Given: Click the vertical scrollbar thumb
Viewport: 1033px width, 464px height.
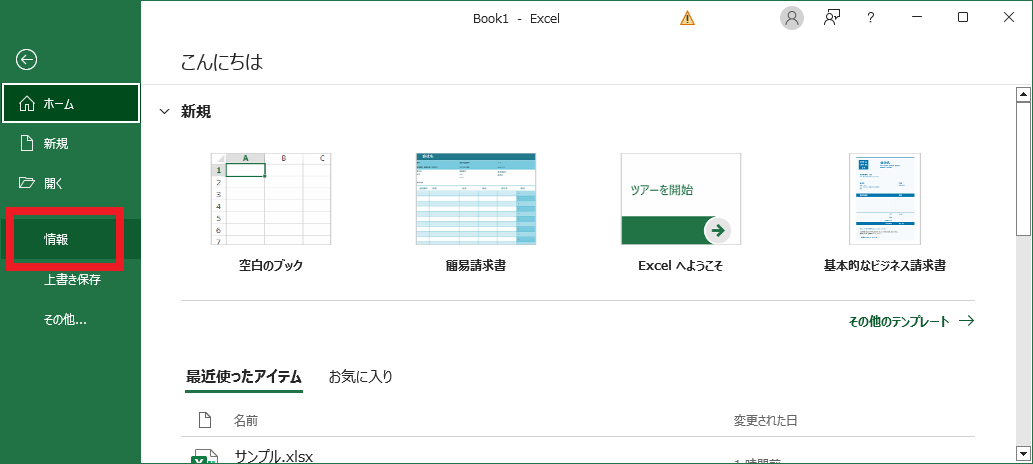Looking at the screenshot, I should point(1023,169).
